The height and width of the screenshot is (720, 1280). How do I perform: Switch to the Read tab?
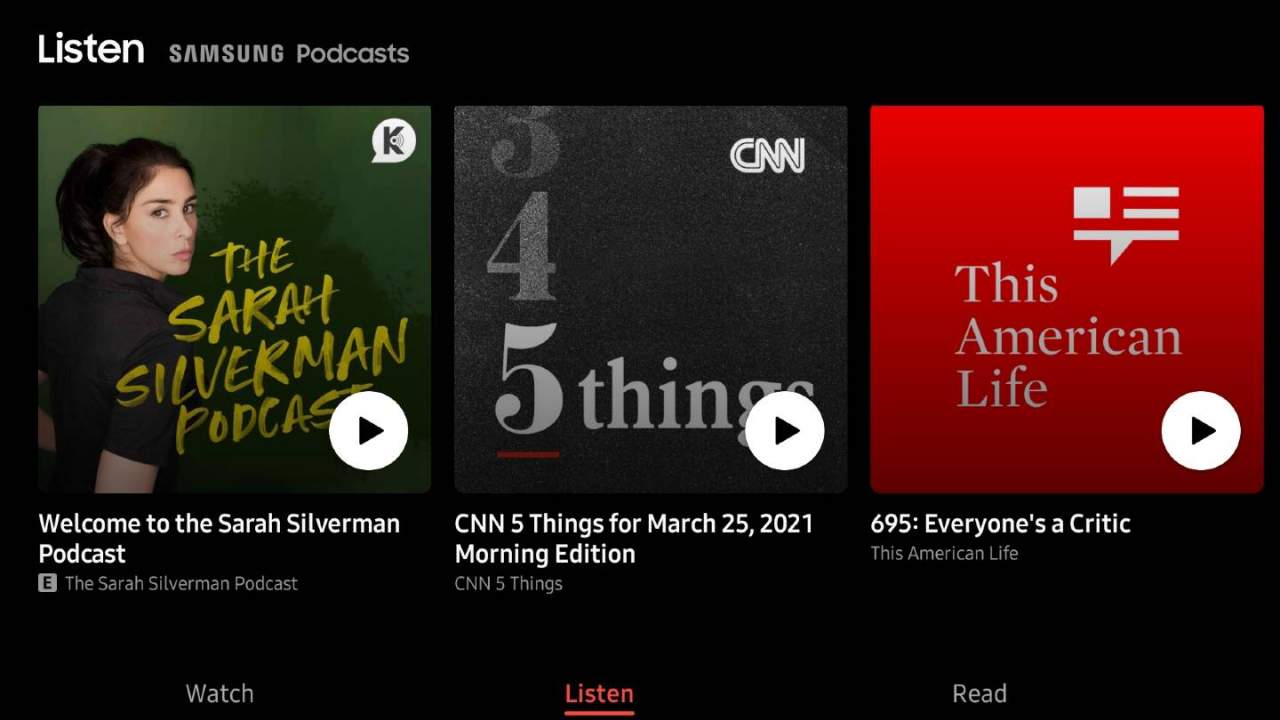[x=979, y=693]
